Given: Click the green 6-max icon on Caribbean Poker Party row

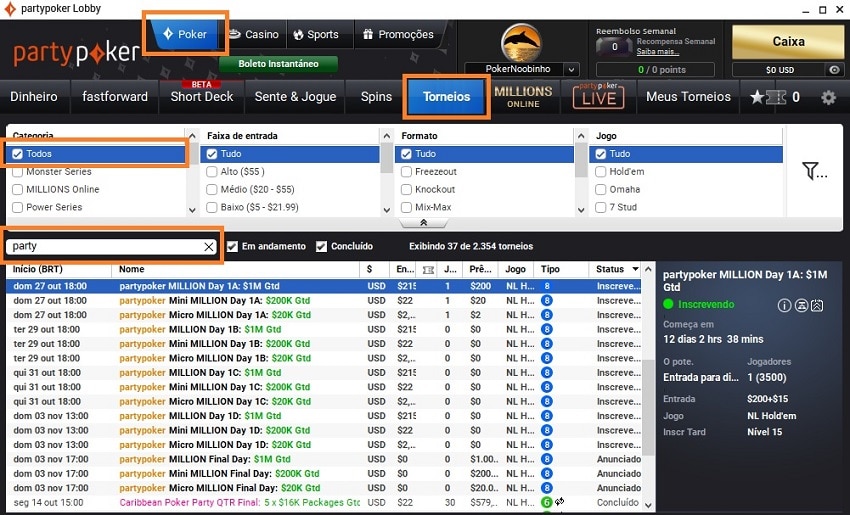Looking at the screenshot, I should click(546, 503).
